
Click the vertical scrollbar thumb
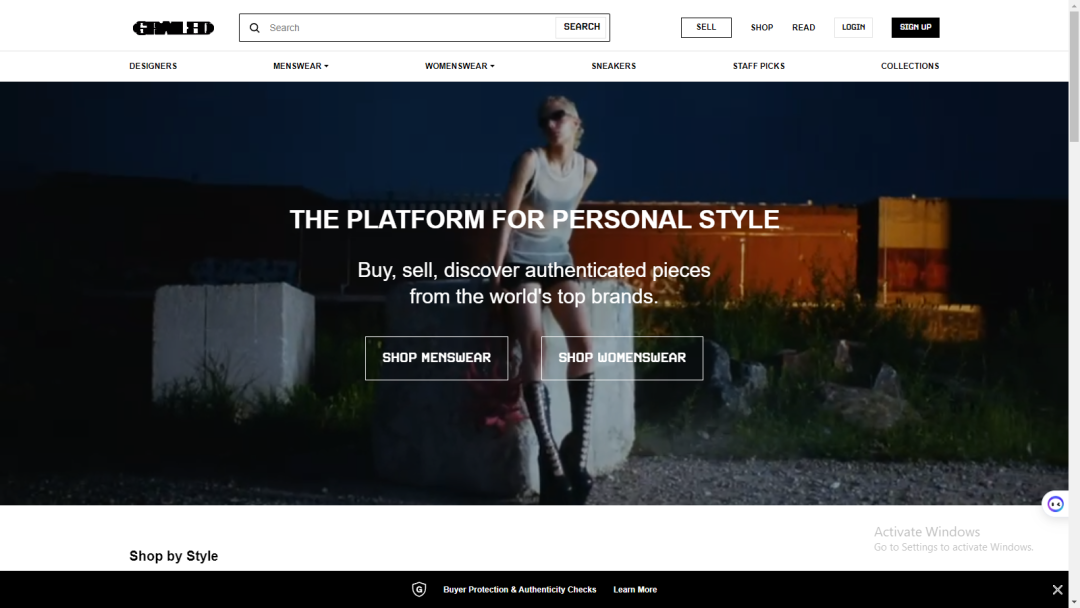click(x=1074, y=74)
